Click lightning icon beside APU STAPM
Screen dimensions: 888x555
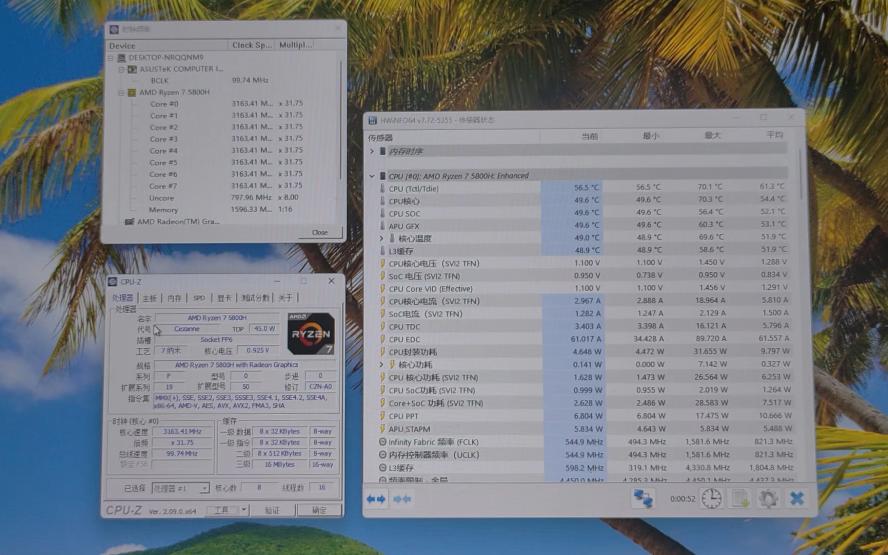click(383, 429)
